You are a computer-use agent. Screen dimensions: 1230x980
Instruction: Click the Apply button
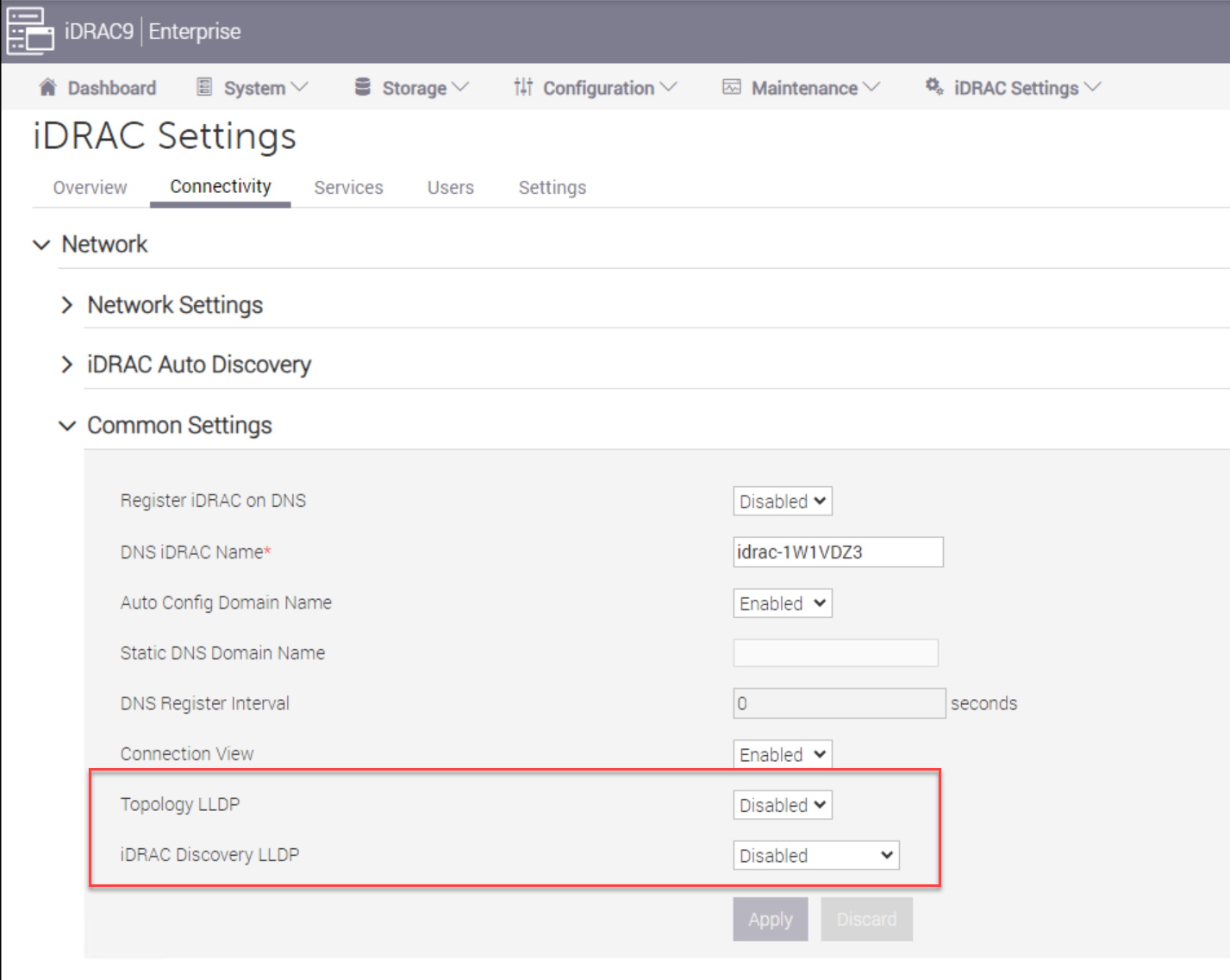770,920
